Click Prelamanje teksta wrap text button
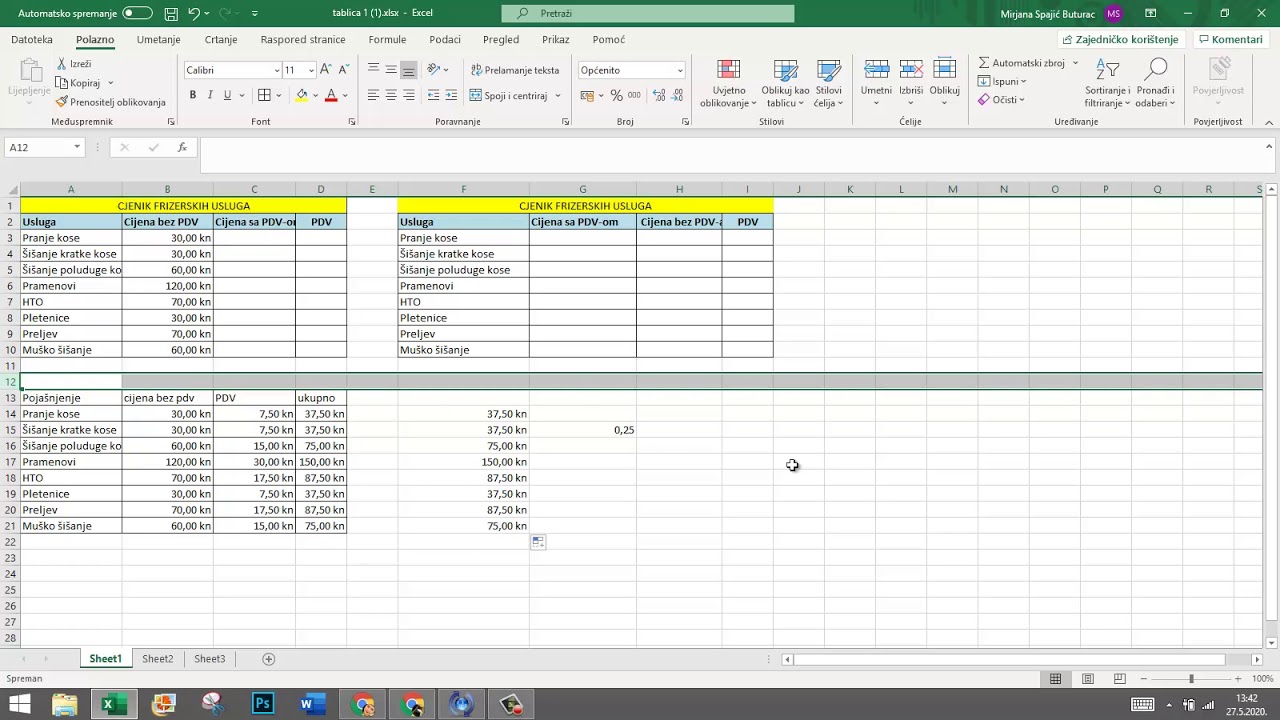1280x720 pixels. pyautogui.click(x=513, y=70)
